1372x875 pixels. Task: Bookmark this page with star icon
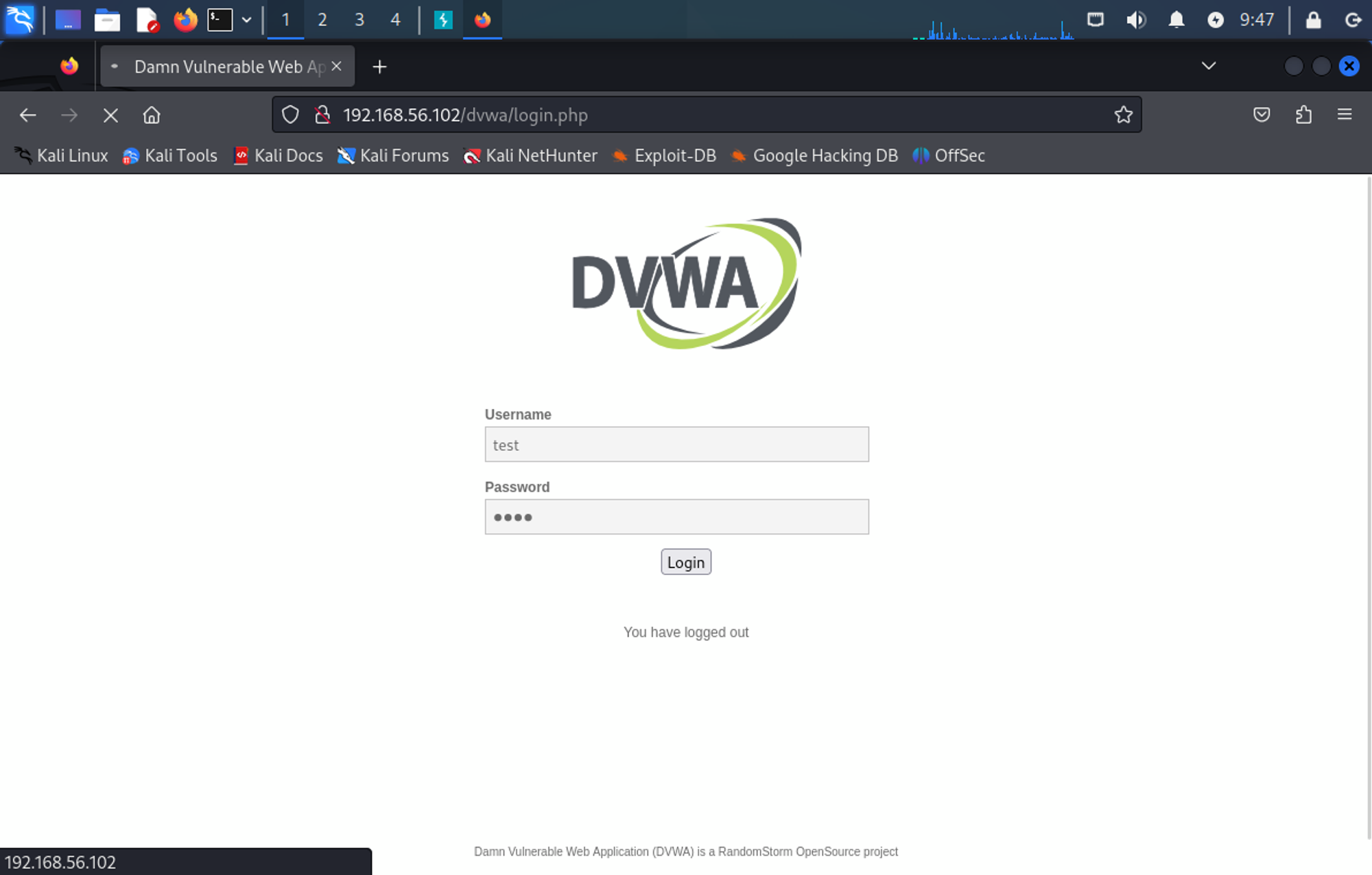1124,115
